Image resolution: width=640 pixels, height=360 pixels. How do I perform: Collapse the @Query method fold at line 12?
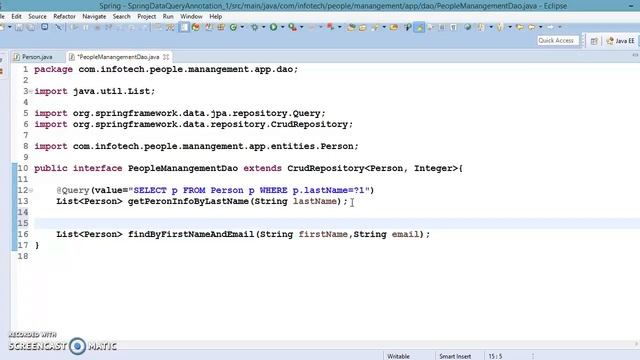(x=31, y=191)
